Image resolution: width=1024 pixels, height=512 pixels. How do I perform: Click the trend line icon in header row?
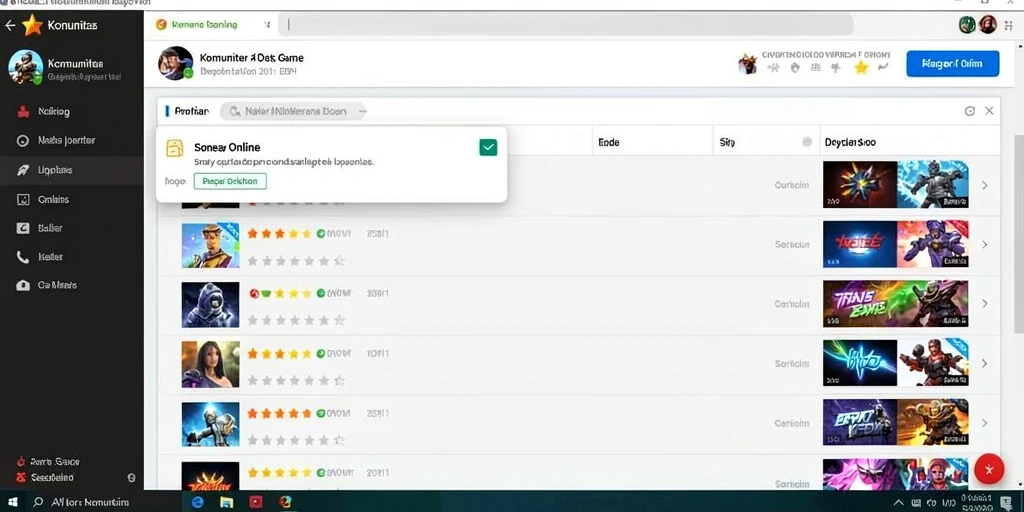pyautogui.click(x=883, y=67)
